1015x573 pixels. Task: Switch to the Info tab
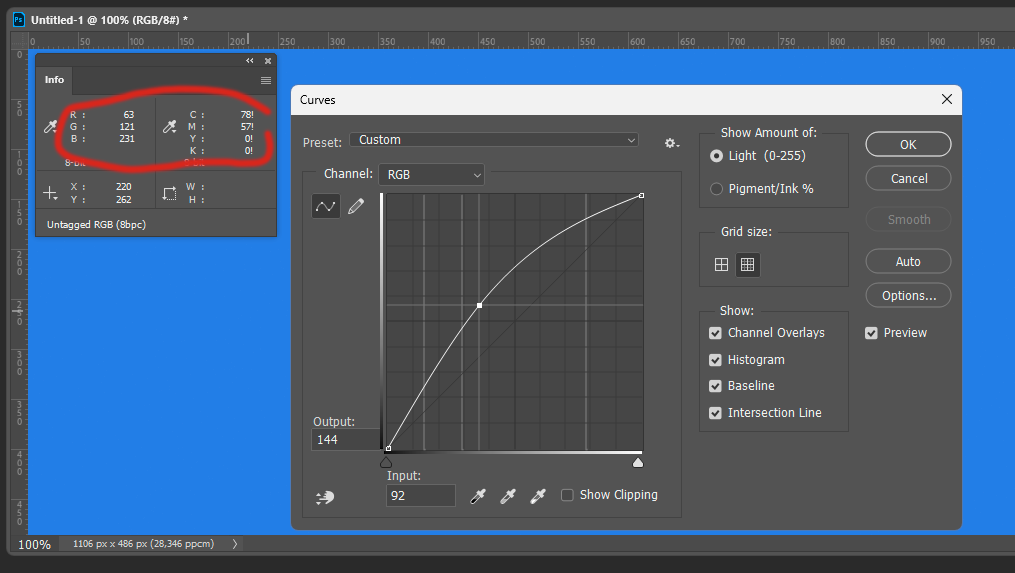tap(54, 80)
